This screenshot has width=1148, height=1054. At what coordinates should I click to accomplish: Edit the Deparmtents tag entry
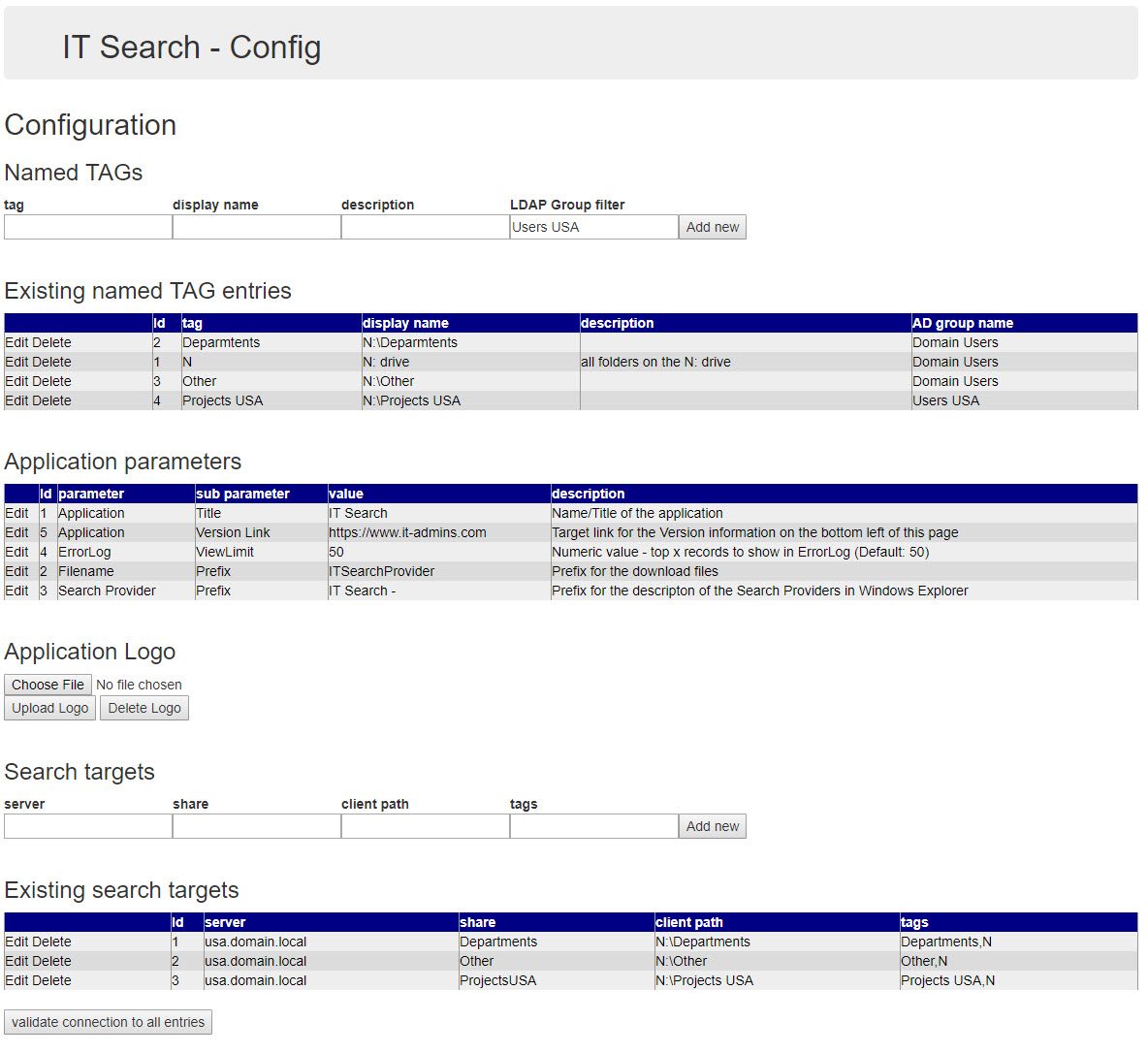(x=16, y=342)
